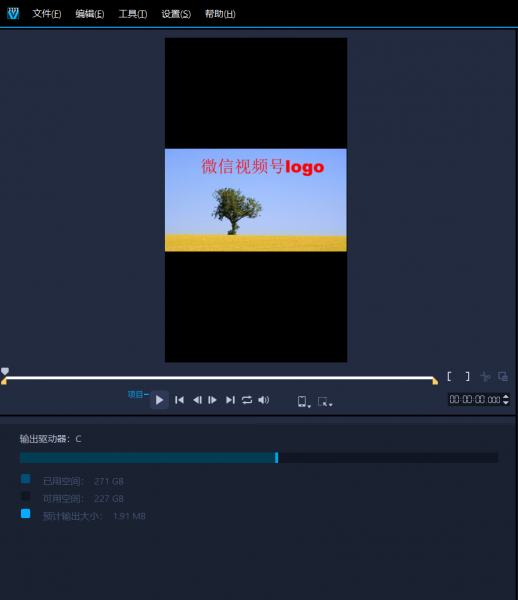
Task: Click the enlarge preview window icon
Action: coord(503,377)
